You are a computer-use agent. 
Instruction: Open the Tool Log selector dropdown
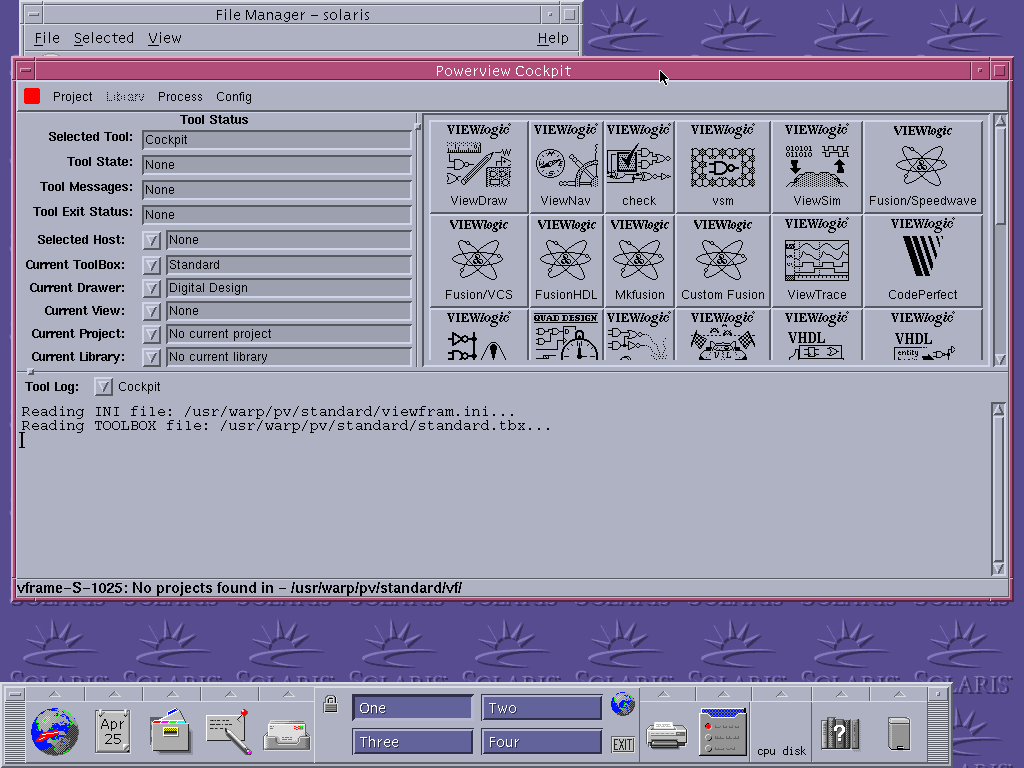(x=103, y=387)
